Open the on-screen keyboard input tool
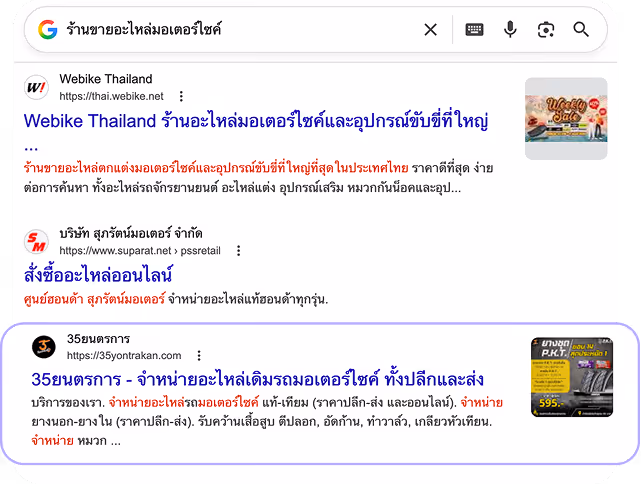The image size is (641, 484). 474,29
